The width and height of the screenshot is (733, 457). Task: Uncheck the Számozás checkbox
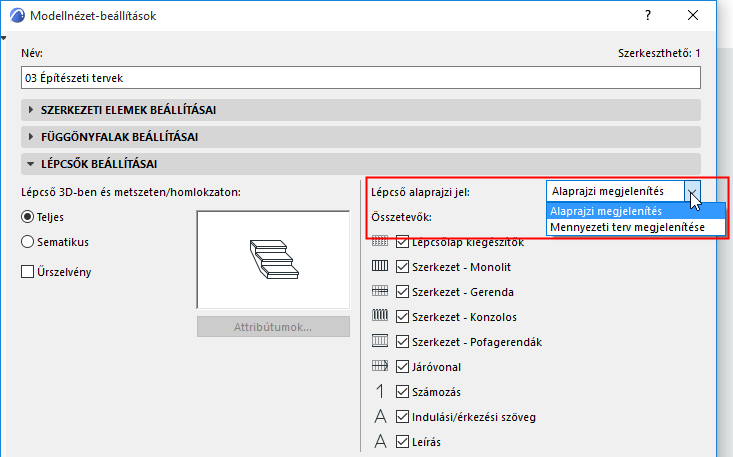[x=402, y=391]
